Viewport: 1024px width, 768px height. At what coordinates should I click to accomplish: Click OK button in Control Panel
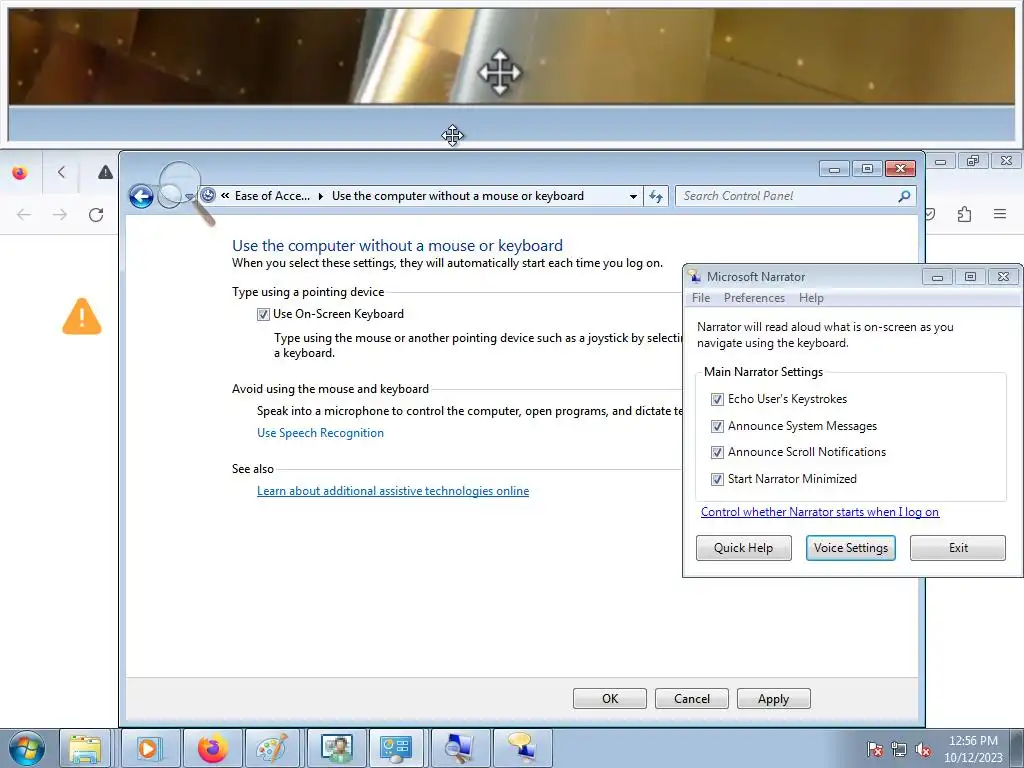click(x=610, y=699)
